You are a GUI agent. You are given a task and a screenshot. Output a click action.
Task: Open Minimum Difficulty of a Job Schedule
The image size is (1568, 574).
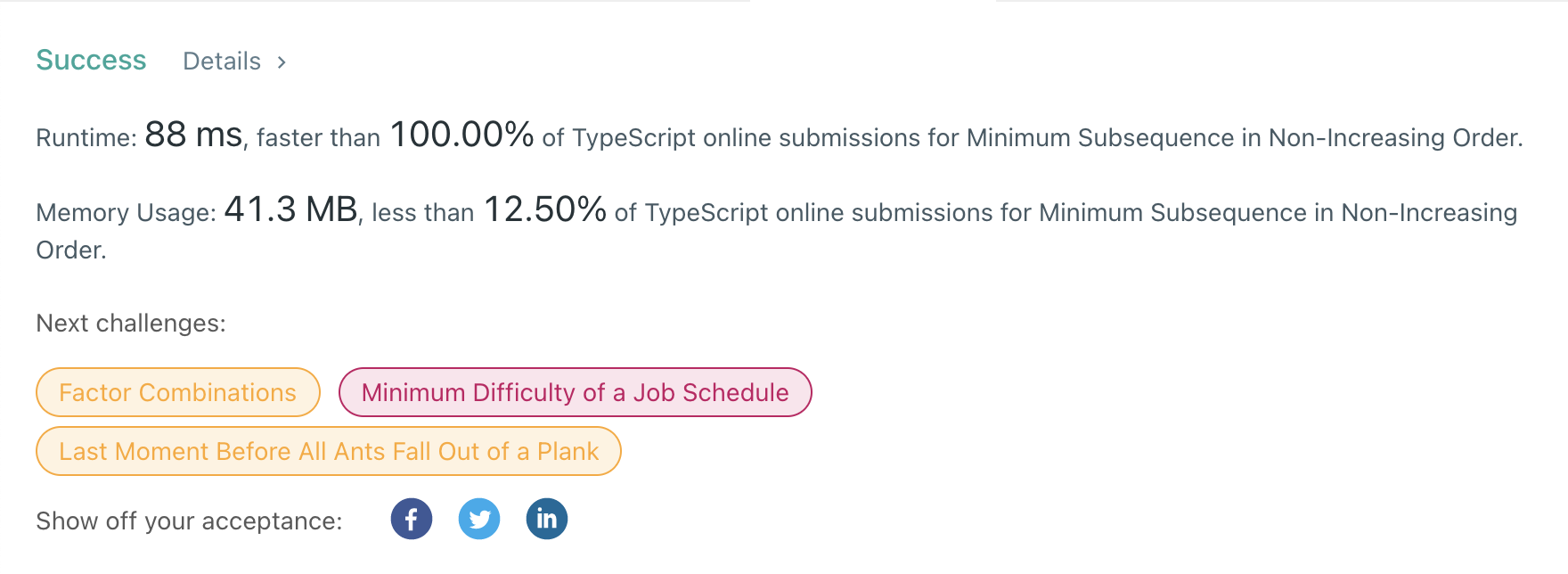point(575,392)
